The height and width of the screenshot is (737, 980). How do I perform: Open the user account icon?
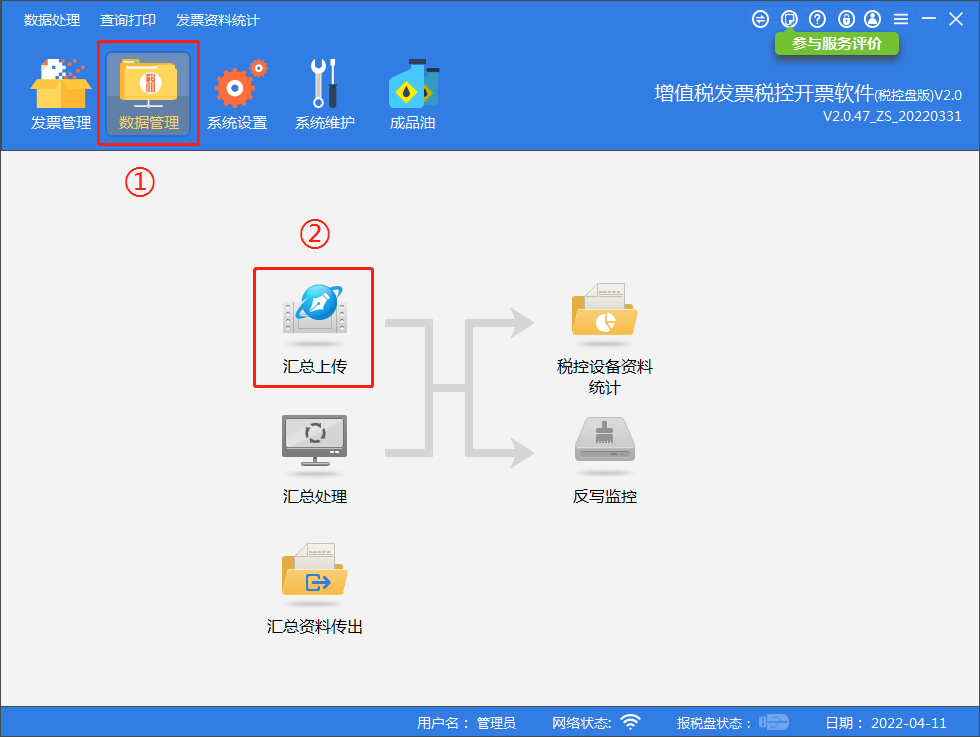click(x=872, y=19)
